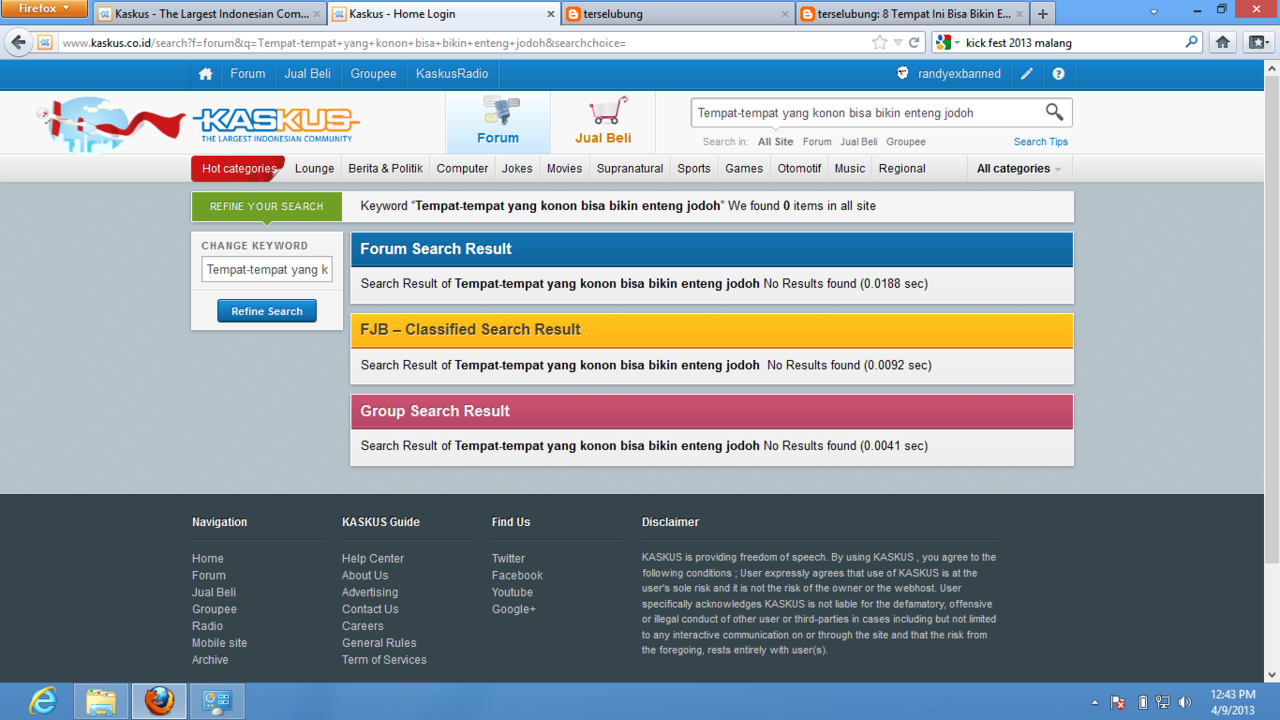The height and width of the screenshot is (720, 1280).
Task: Click the browser search magnifier icon
Action: (1192, 43)
